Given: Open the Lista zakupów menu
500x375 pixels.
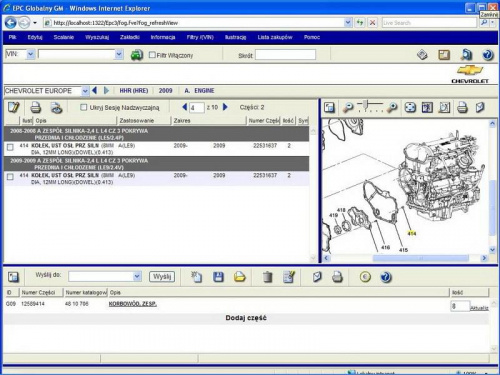Looking at the screenshot, I should click(x=275, y=37).
